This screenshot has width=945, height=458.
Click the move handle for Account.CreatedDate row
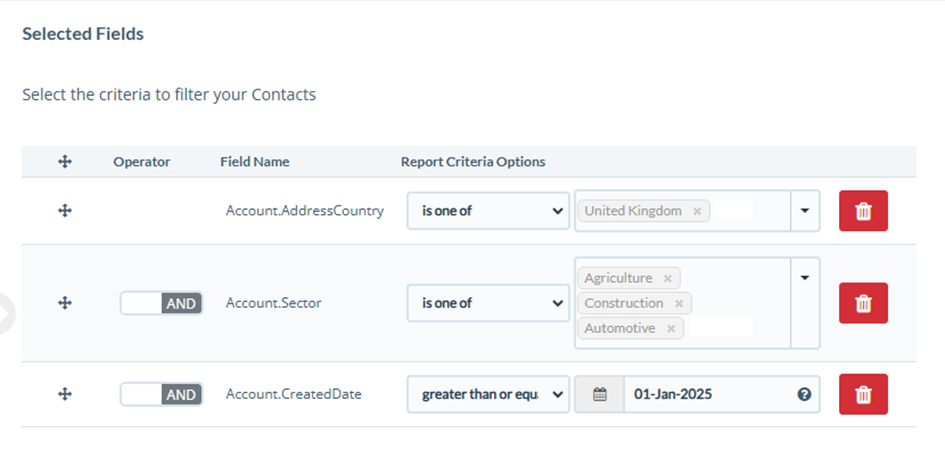[x=65, y=394]
